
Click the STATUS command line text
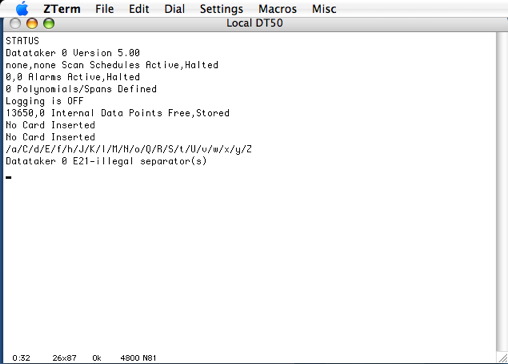[22, 41]
